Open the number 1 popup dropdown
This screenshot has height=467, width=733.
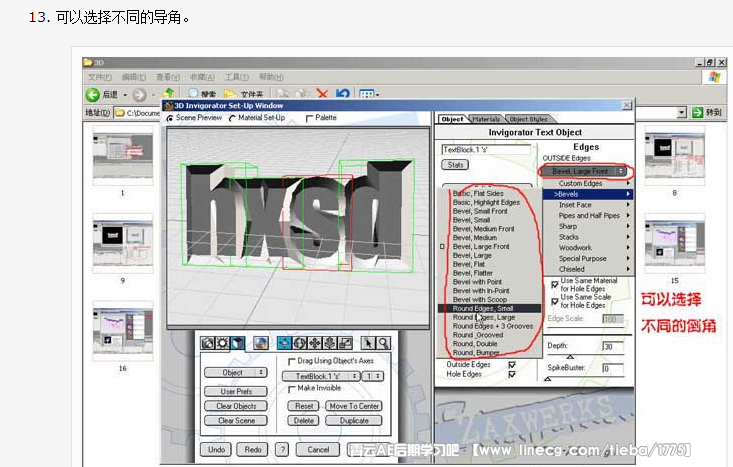[x=373, y=376]
